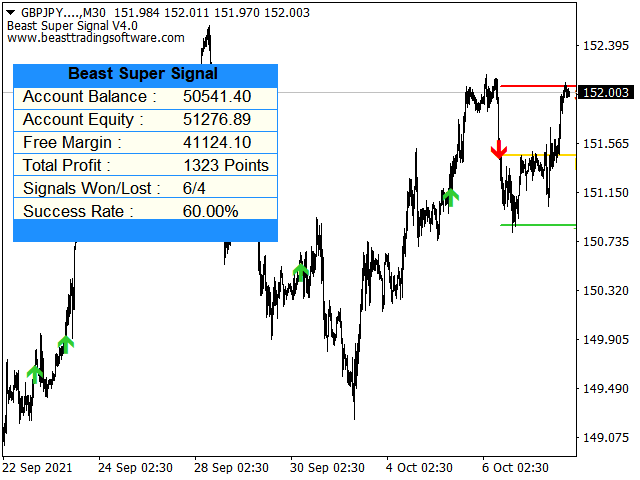The image size is (640, 480).
Task: Click the Success Rate value 60.00%
Action: pos(210,211)
